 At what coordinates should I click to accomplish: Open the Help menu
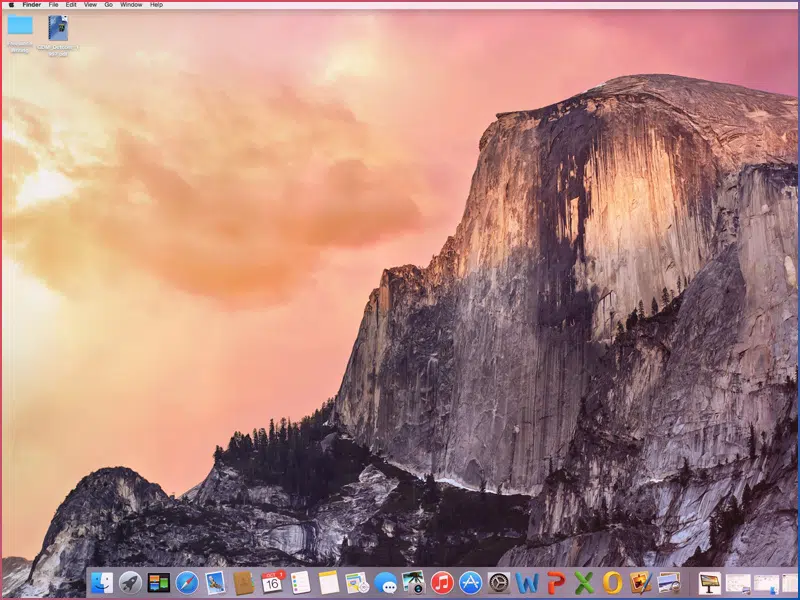pos(156,5)
